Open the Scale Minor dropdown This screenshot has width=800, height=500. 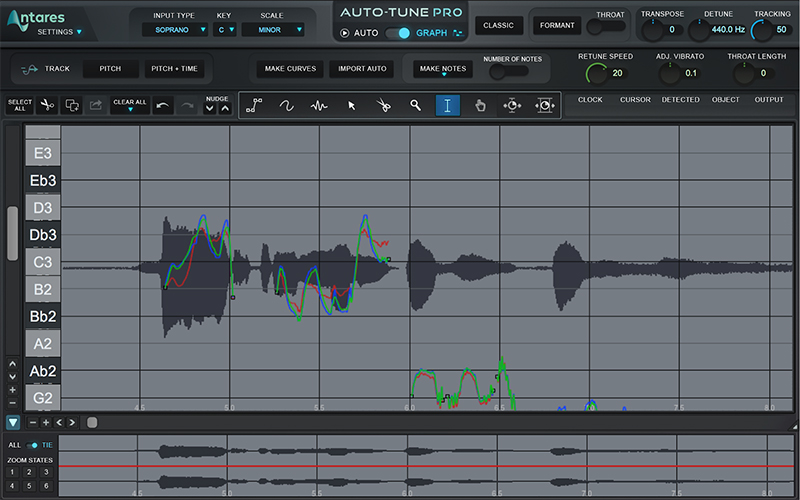click(x=273, y=30)
